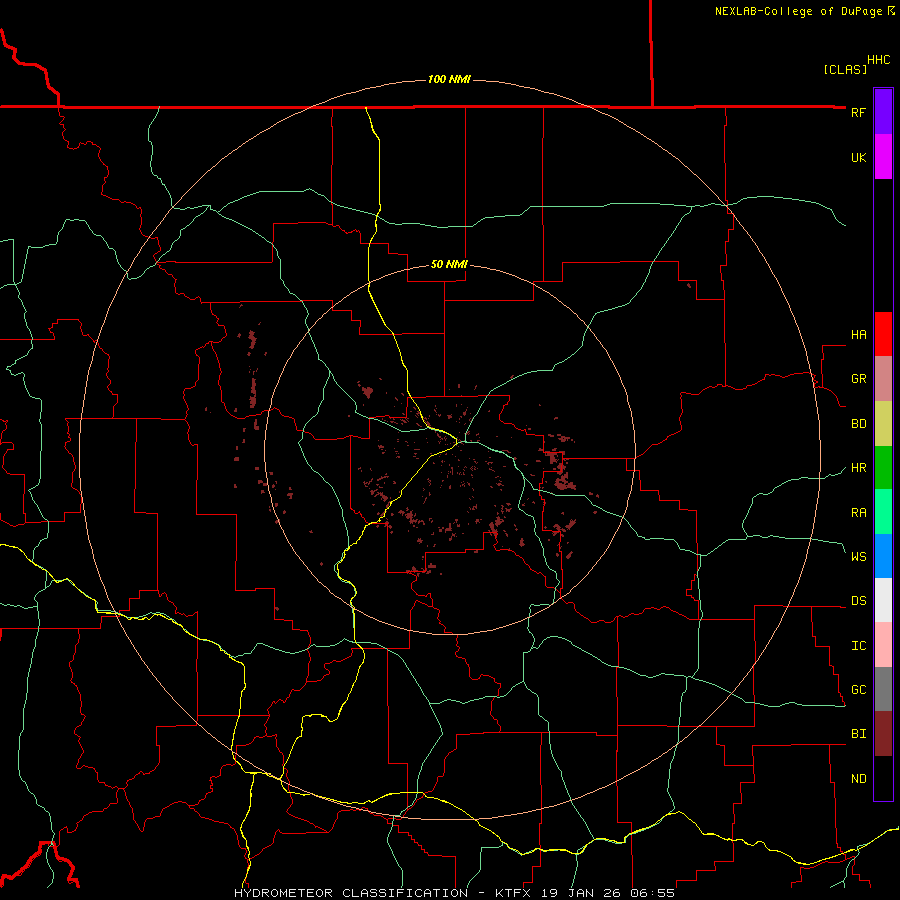Click the 'BI' legend label
This screenshot has width=900, height=900.
click(858, 734)
